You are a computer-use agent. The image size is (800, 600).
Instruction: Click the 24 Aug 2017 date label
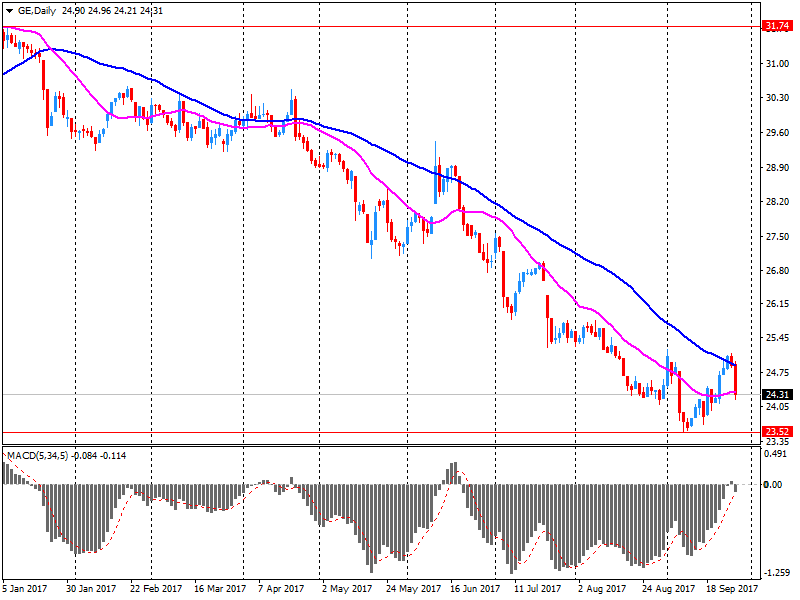tap(668, 589)
